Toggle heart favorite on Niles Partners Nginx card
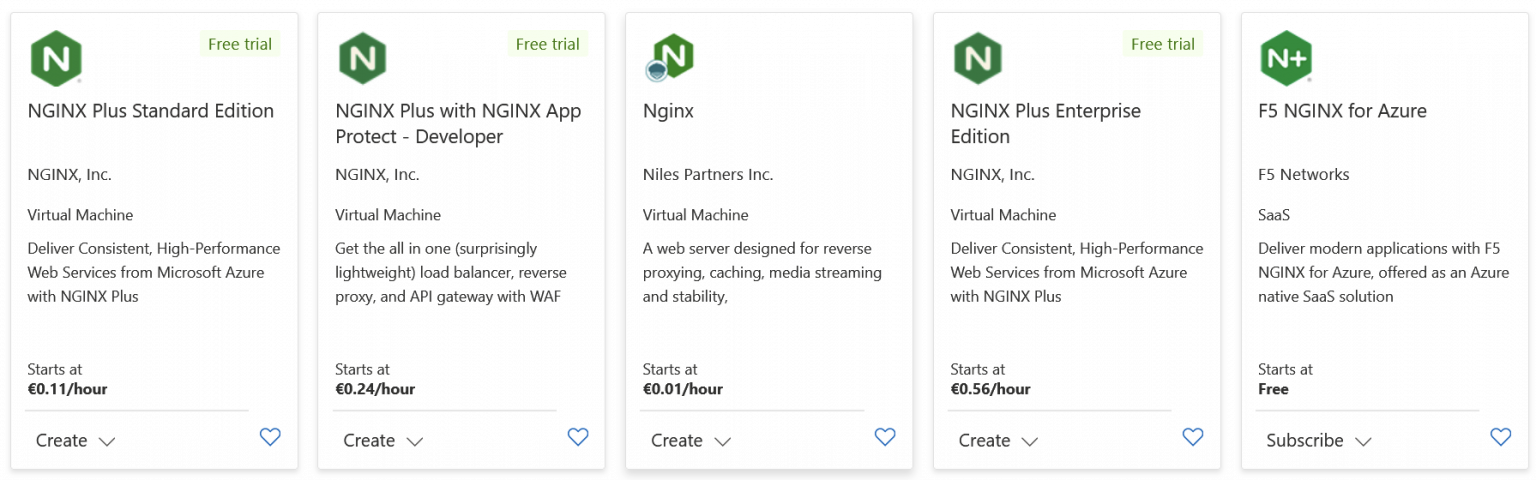The width and height of the screenshot is (1536, 480). pyautogui.click(x=885, y=437)
